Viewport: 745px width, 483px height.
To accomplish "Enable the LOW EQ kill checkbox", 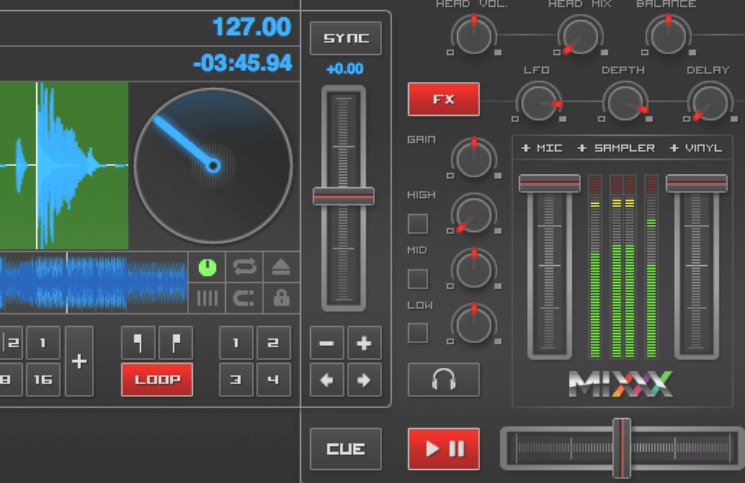I will [418, 333].
